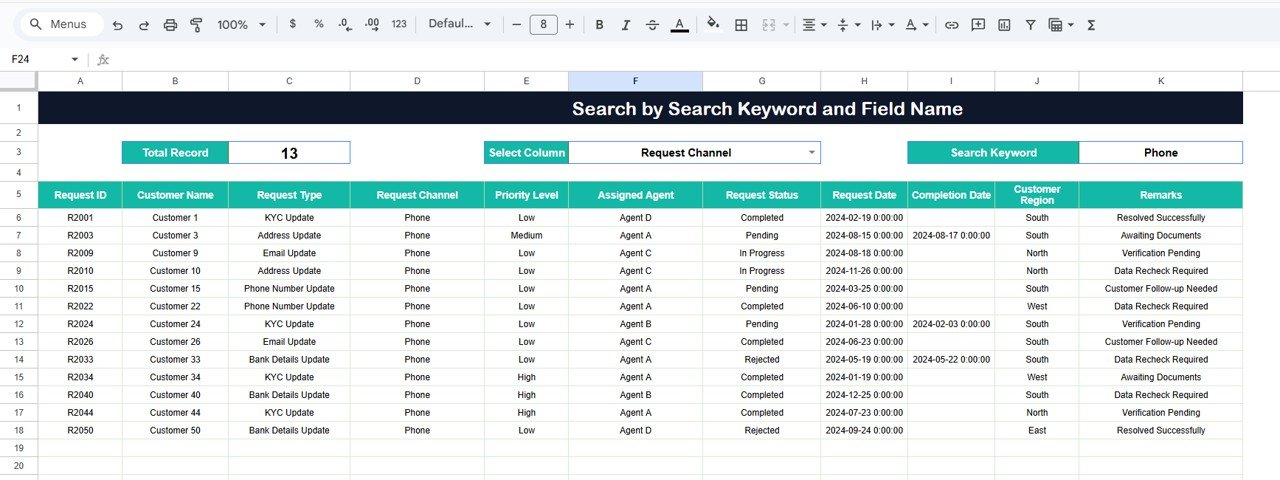This screenshot has height=480, width=1280.
Task: Click the Search Keyword cell containing Phone
Action: tap(1160, 153)
